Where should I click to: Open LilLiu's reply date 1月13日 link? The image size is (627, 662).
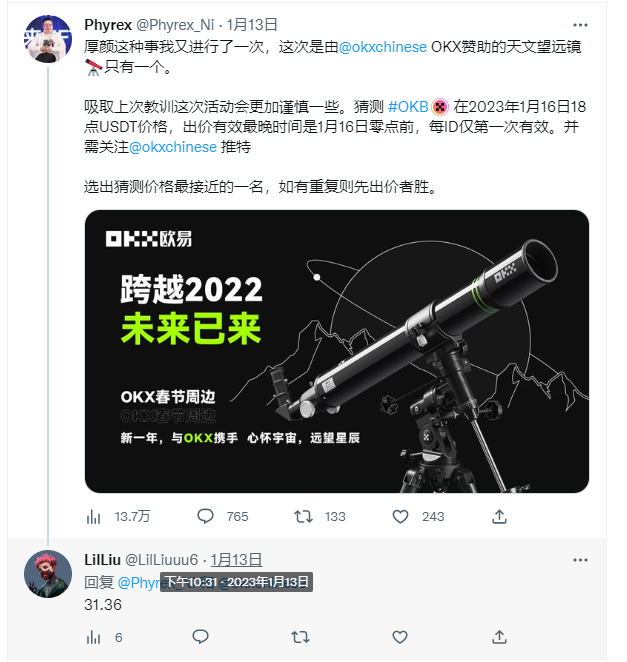(x=236, y=560)
